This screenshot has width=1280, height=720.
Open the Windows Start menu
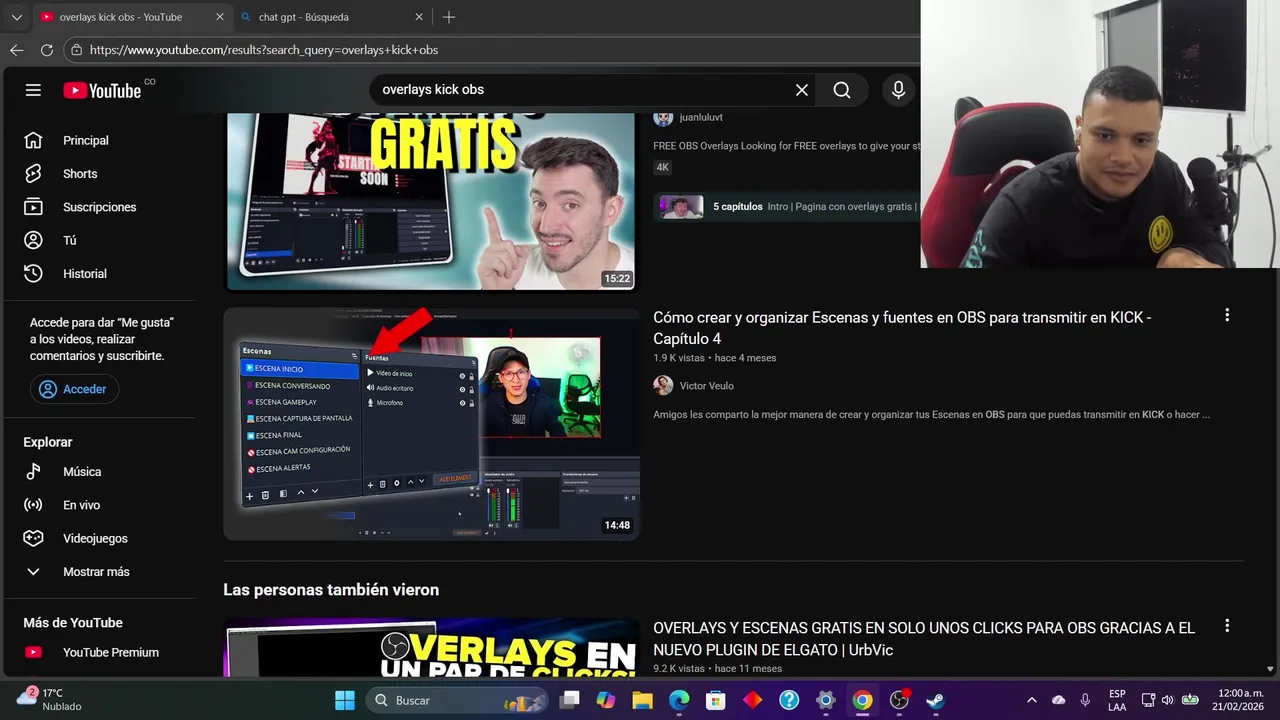[345, 700]
